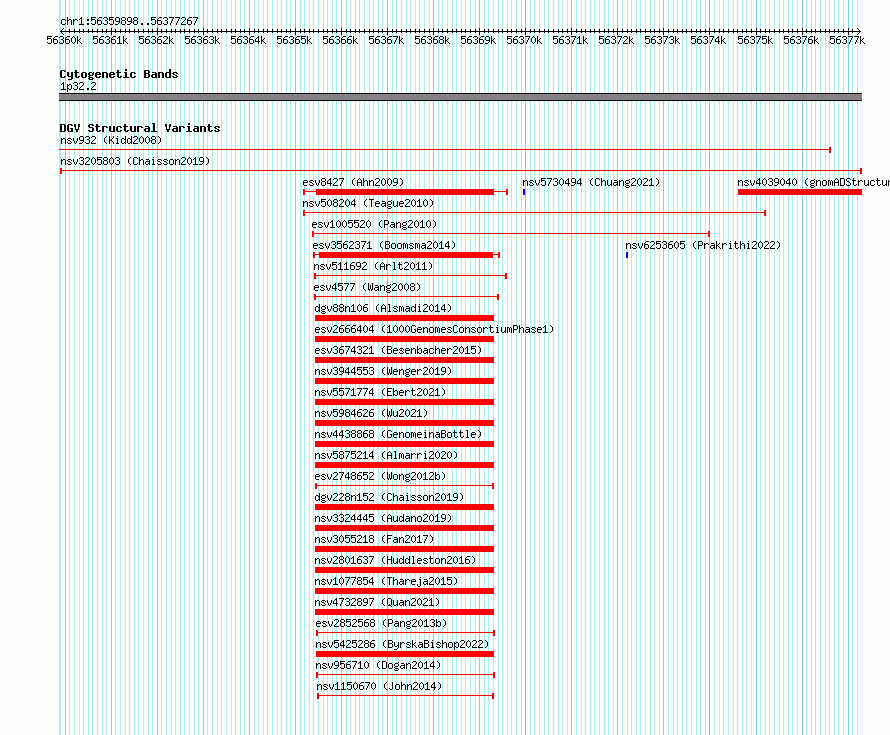The height and width of the screenshot is (735, 890).
Task: Click the thick red bar of nsv4039040
Action: [x=800, y=192]
